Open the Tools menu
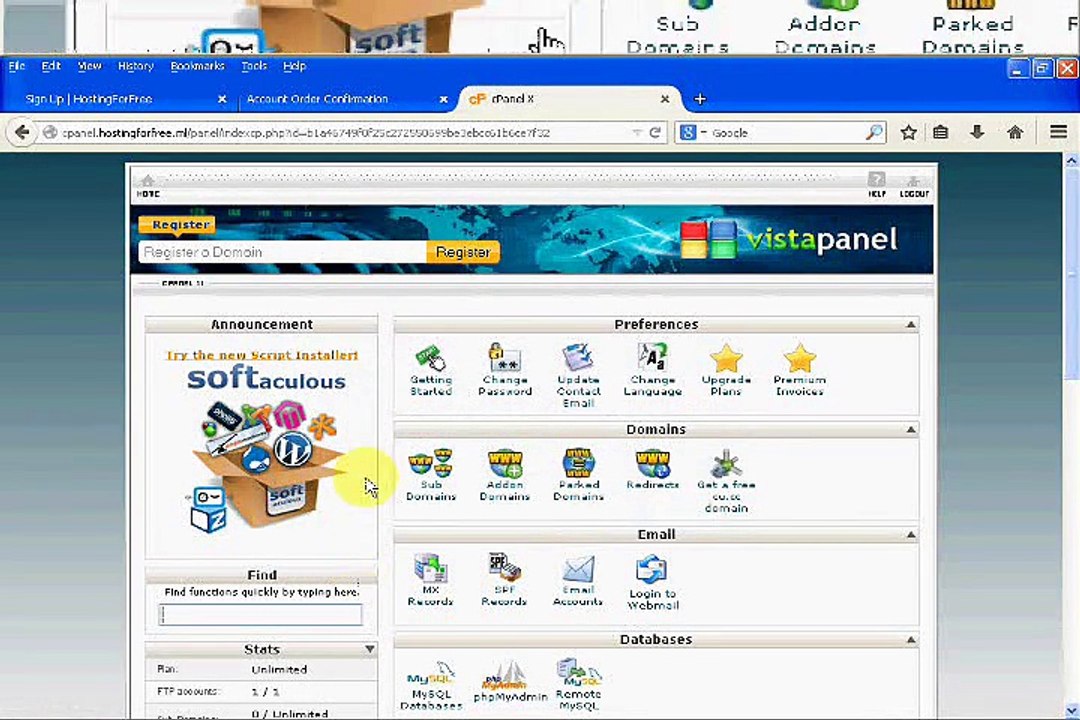Viewport: 1080px width, 720px height. click(x=254, y=66)
